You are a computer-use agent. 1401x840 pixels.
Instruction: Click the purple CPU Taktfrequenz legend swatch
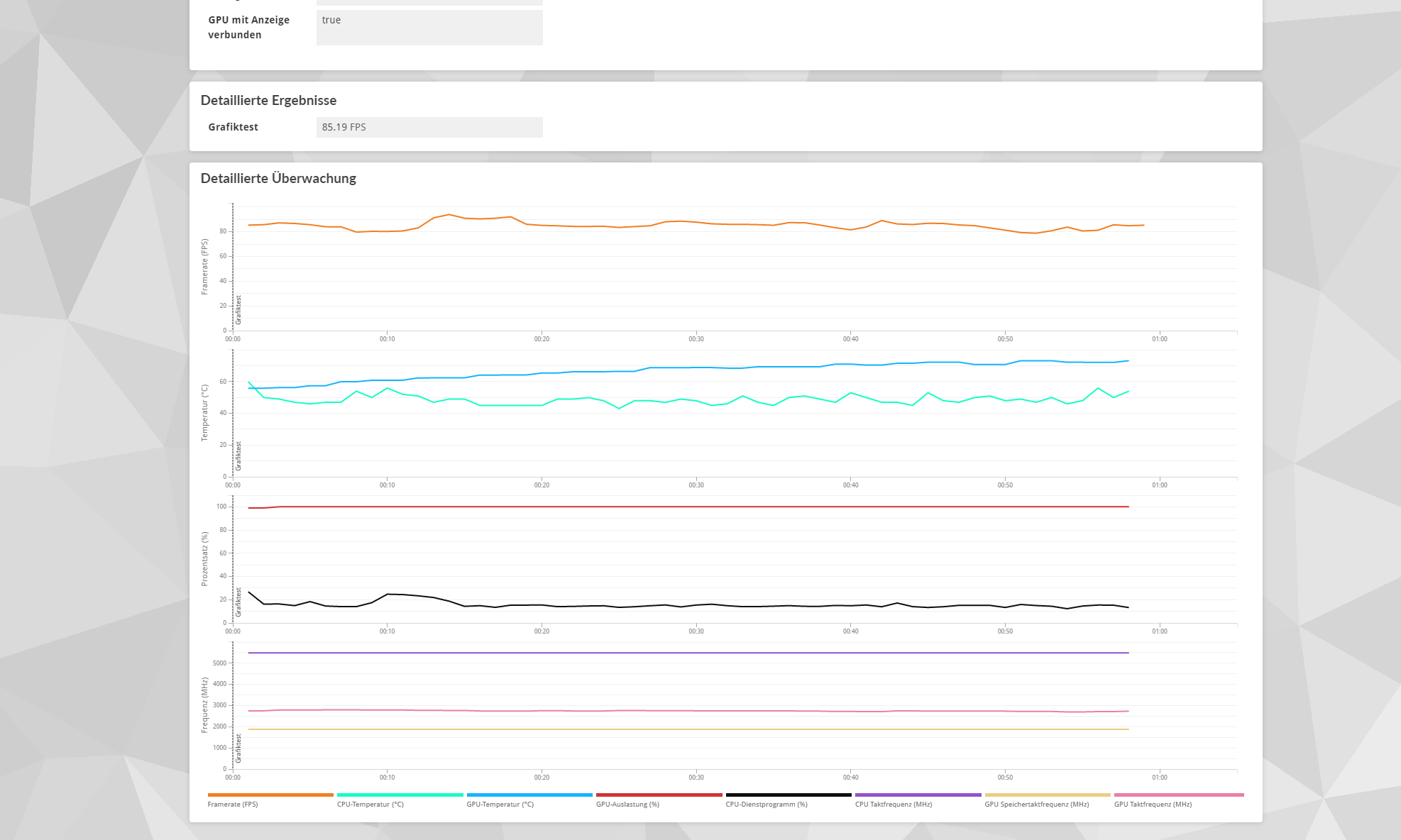tap(918, 795)
